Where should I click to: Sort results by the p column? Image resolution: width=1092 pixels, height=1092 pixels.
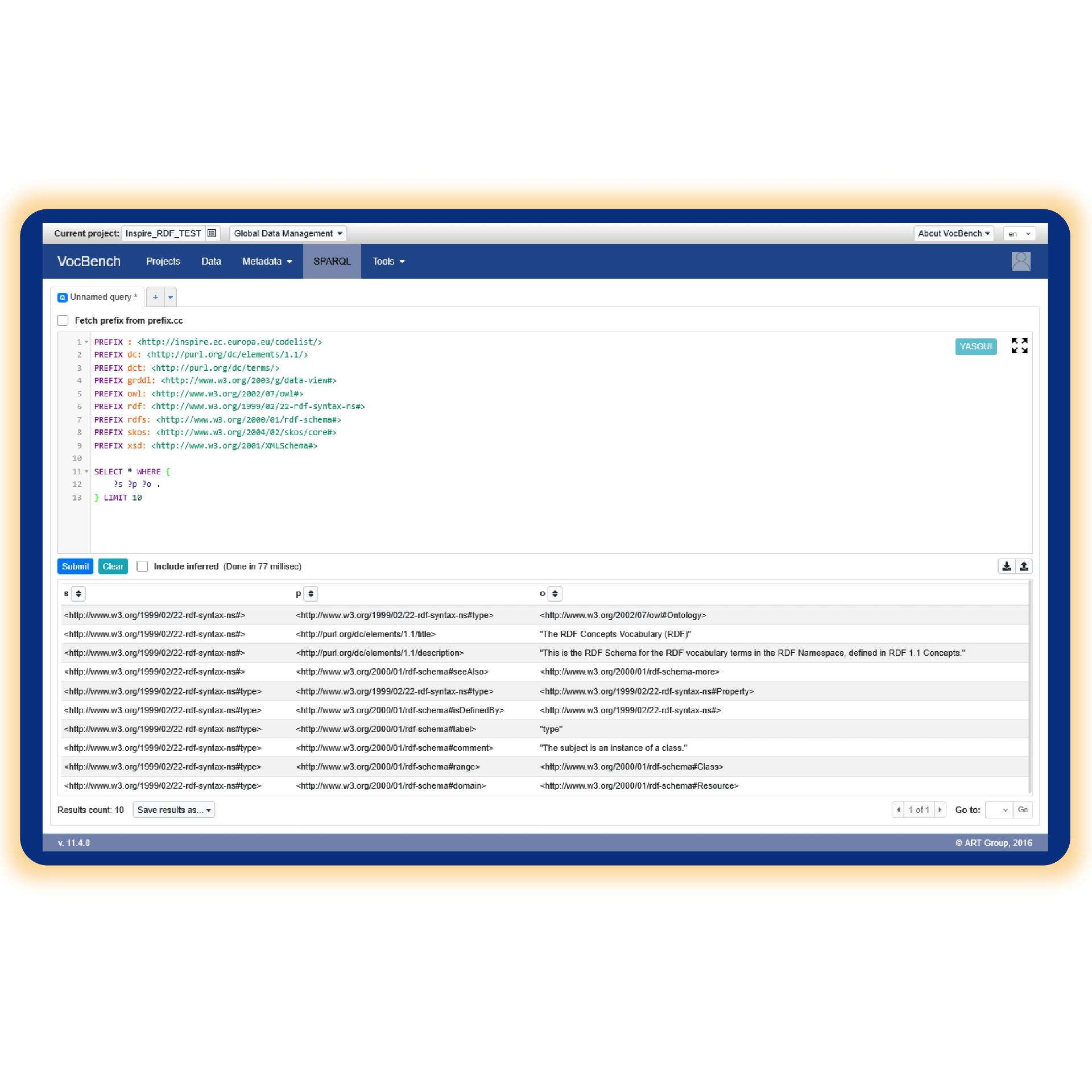pos(311,593)
